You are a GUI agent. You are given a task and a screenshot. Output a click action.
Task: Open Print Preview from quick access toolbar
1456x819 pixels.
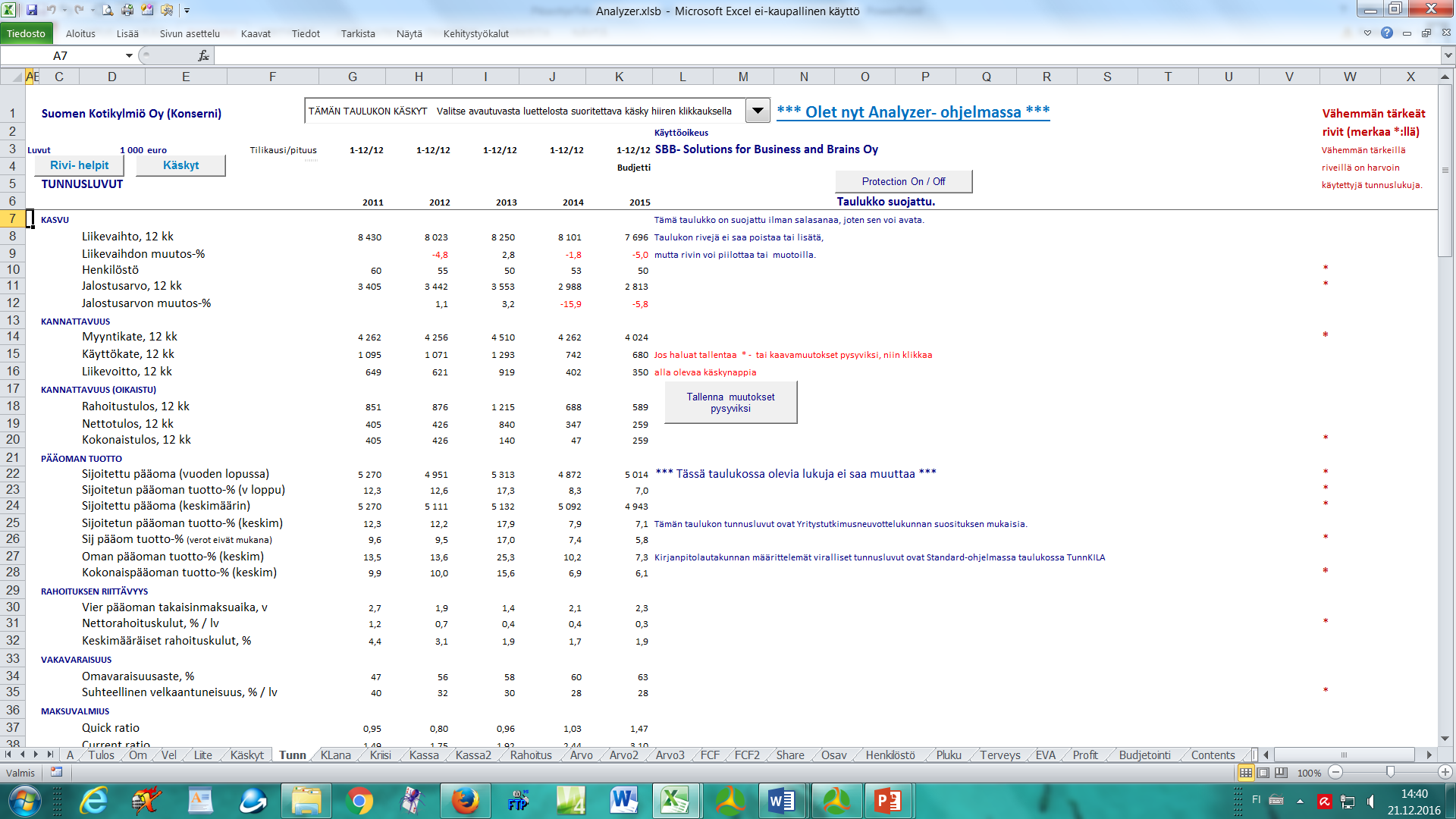click(x=108, y=10)
